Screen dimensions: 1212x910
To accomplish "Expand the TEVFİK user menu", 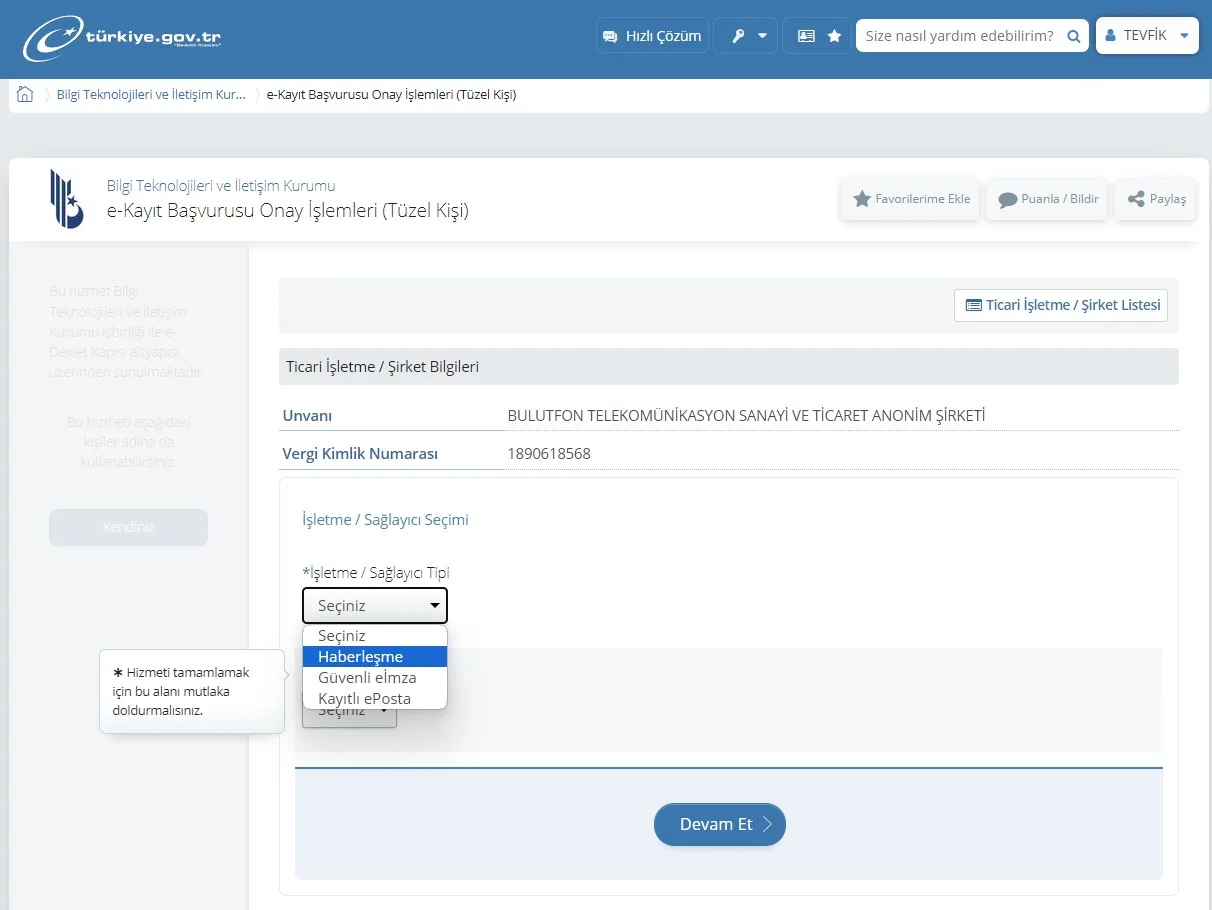I will (x=1146, y=35).
